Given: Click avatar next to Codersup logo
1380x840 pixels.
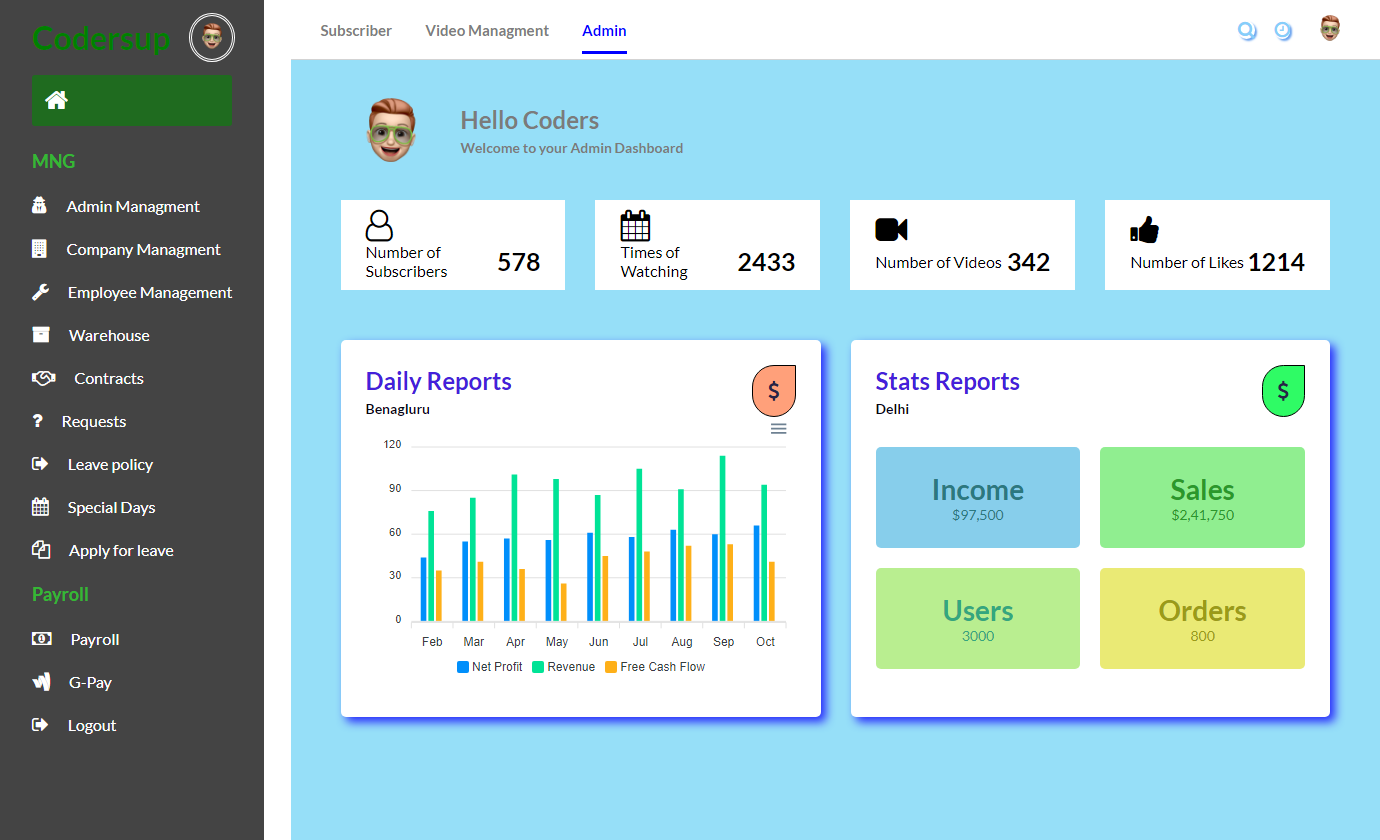Looking at the screenshot, I should 212,38.
